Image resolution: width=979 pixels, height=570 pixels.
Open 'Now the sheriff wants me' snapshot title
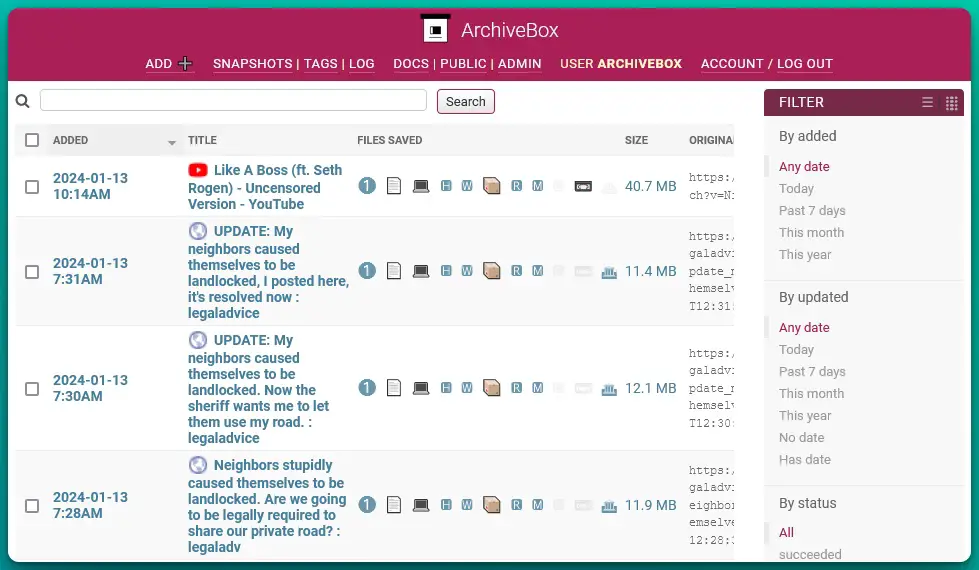(x=258, y=389)
